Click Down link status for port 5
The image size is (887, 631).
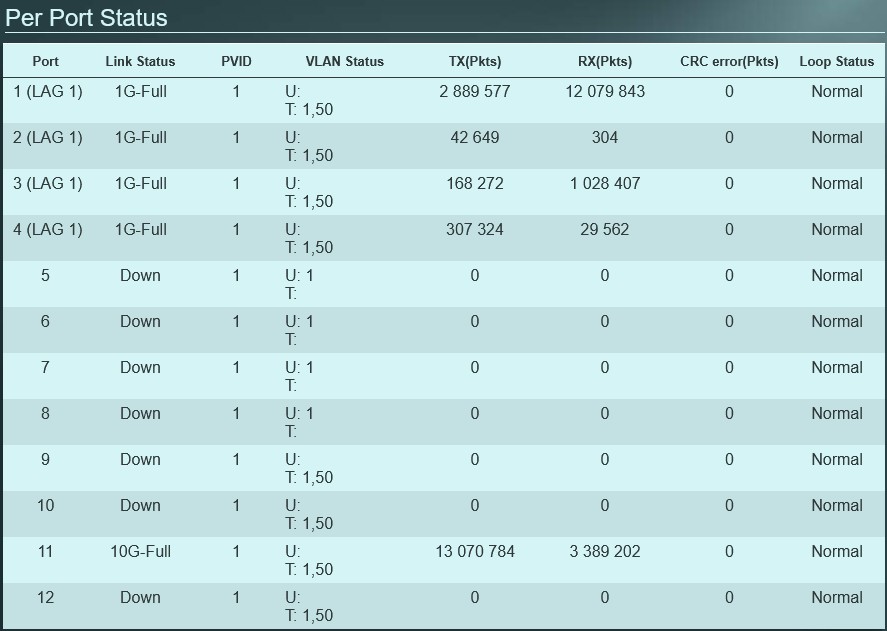[x=140, y=276]
